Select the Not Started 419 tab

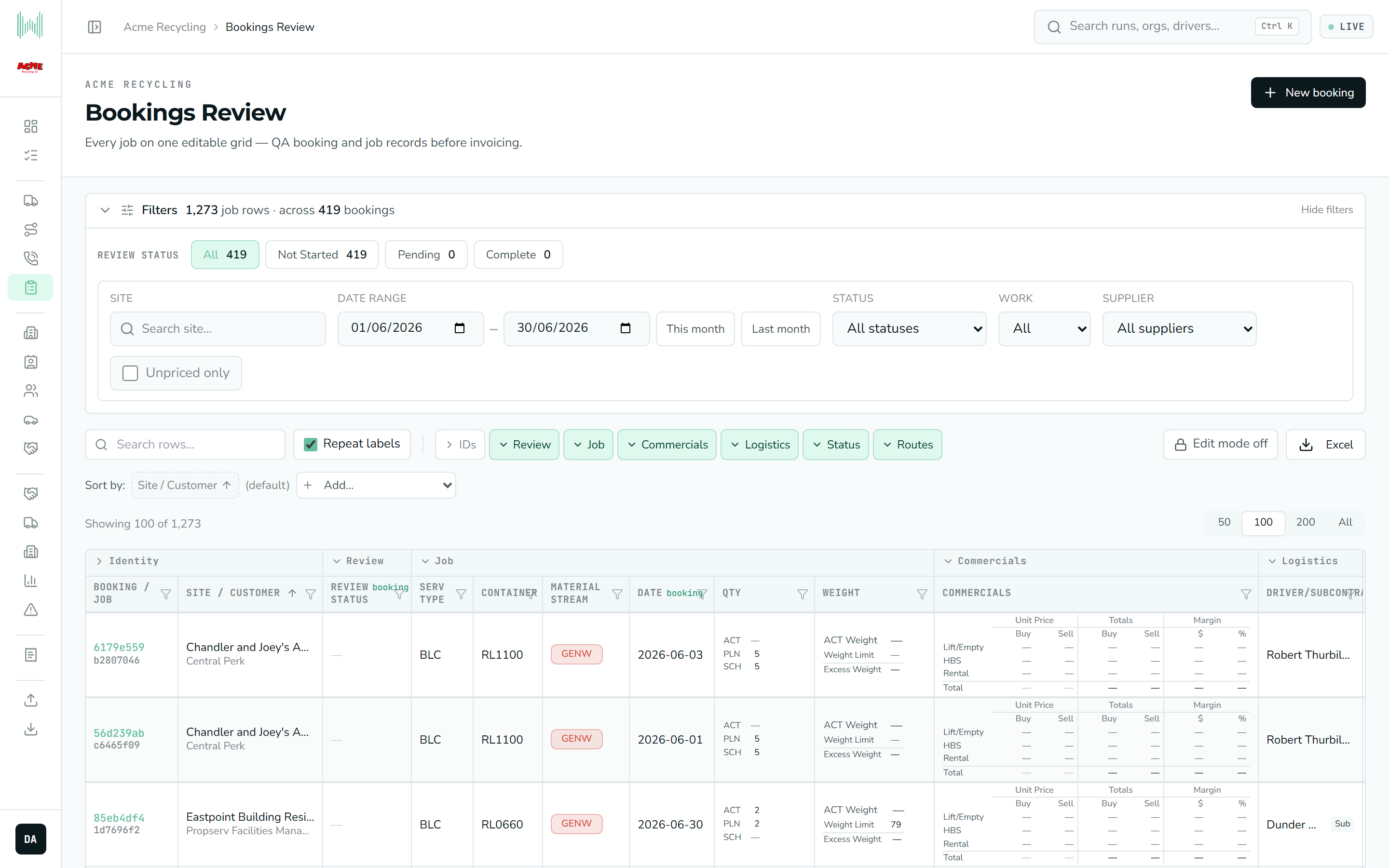pyautogui.click(x=322, y=255)
